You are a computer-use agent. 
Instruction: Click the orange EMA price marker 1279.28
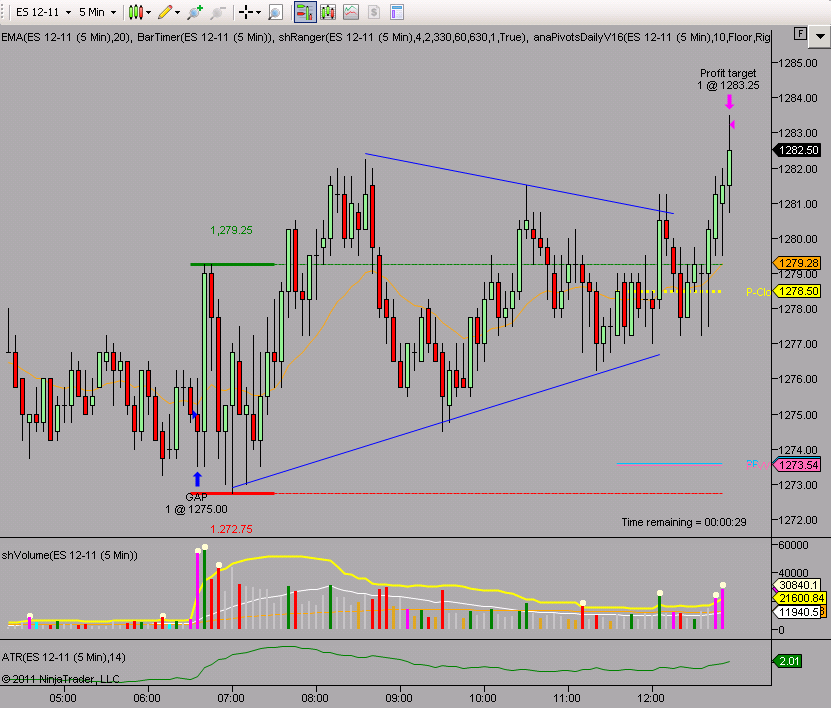(798, 263)
